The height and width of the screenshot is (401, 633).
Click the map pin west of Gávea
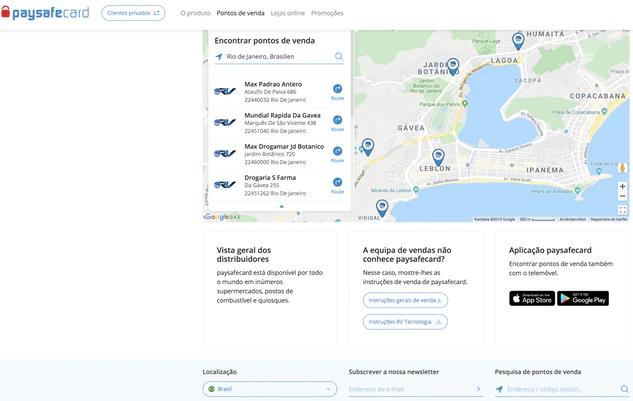point(367,147)
